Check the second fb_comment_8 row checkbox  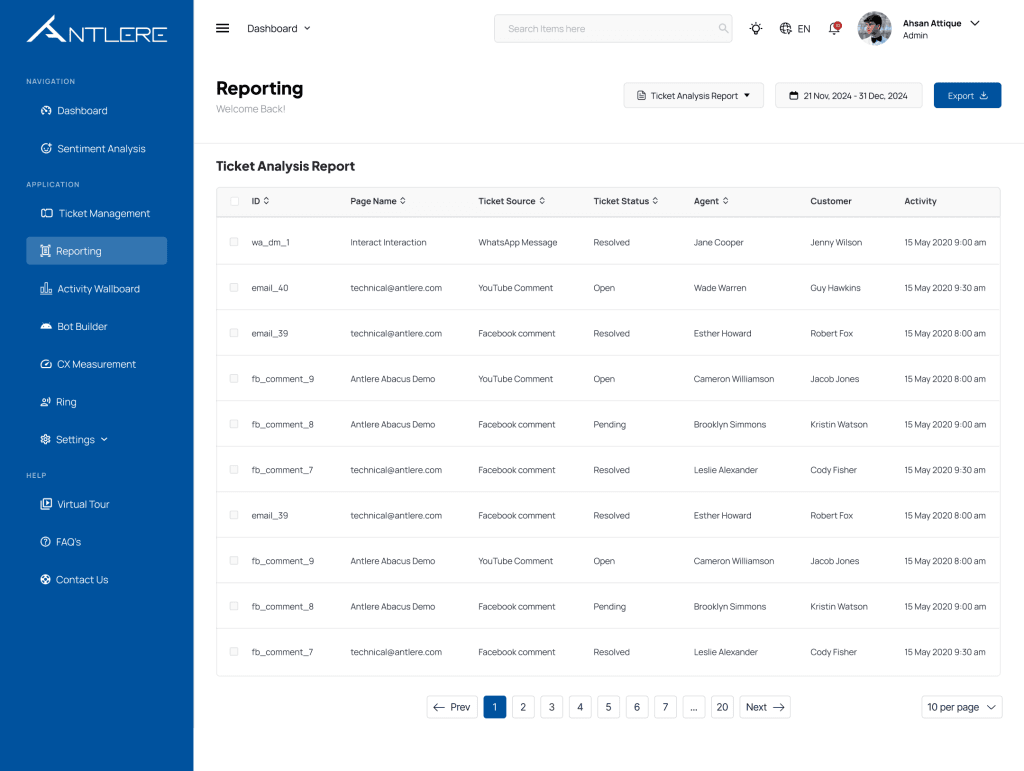(234, 606)
